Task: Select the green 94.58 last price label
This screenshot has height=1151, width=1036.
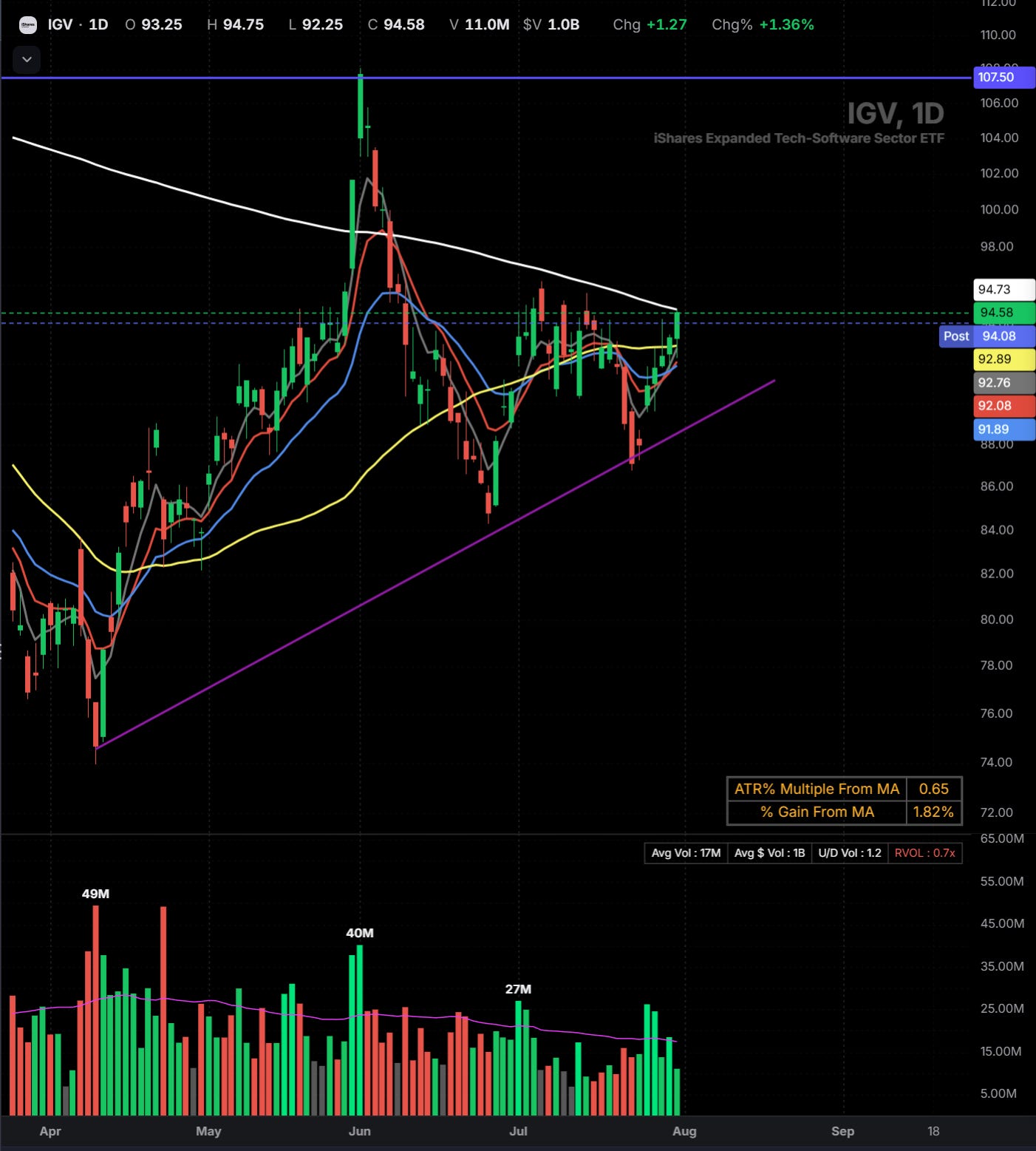Action: coord(1003,313)
